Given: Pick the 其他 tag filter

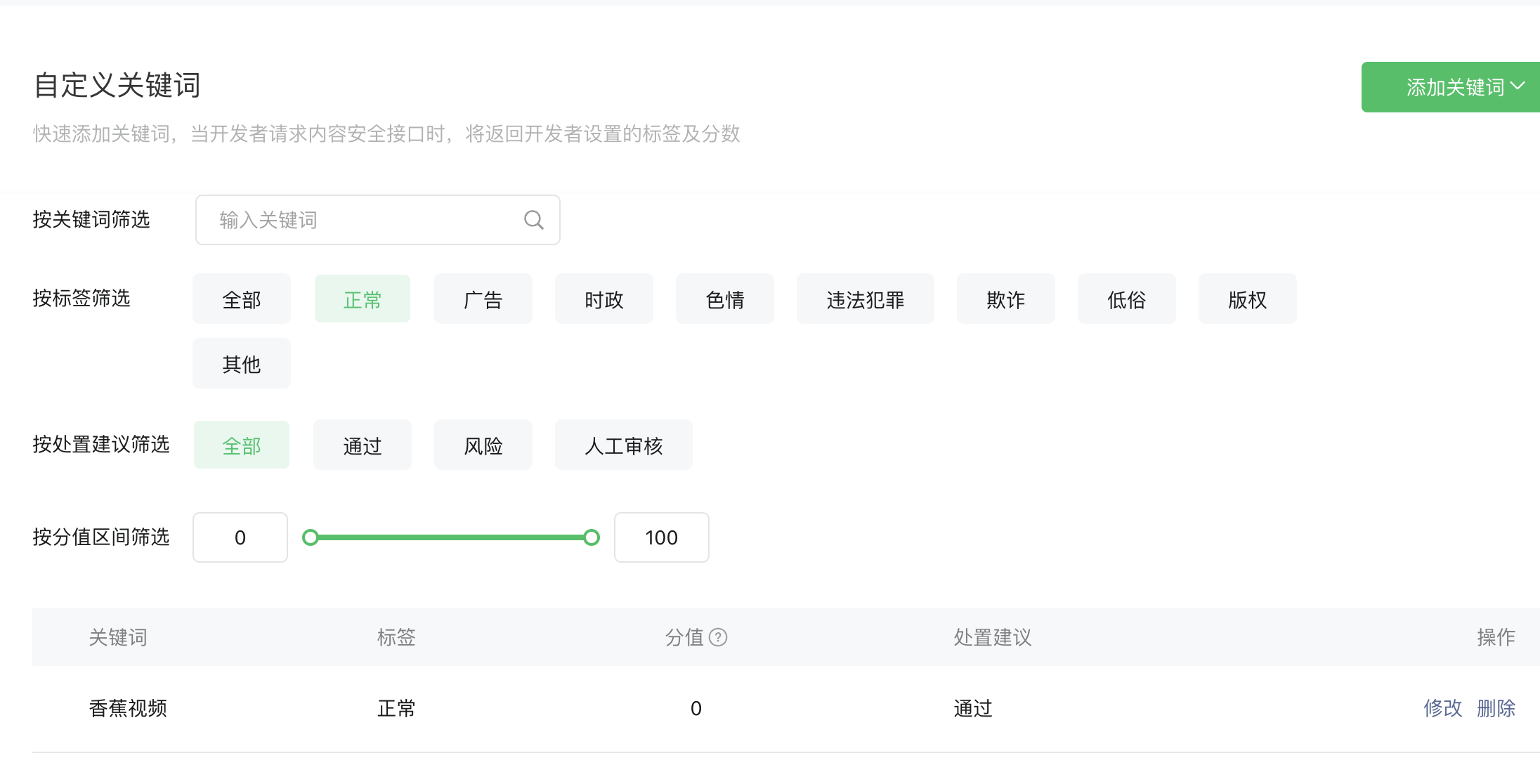Looking at the screenshot, I should 242,365.
